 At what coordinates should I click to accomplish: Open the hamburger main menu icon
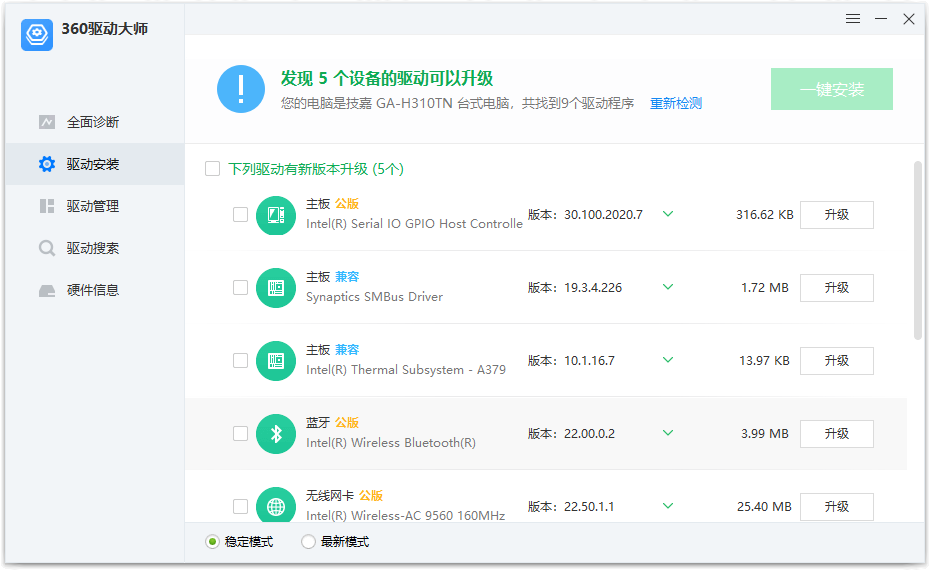[x=853, y=19]
